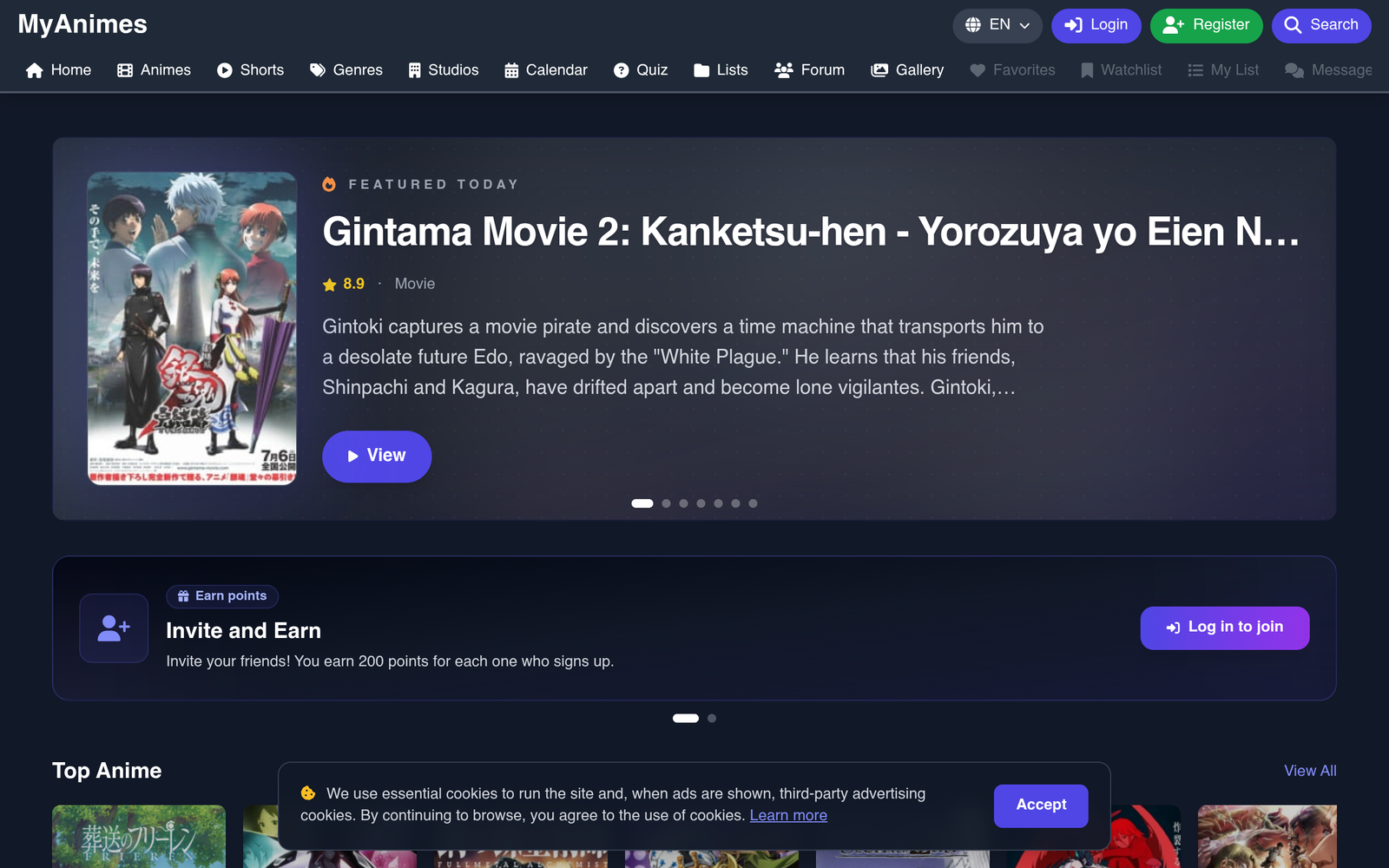Viewport: 1389px width, 868px height.
Task: Open the My List menu item
Action: pos(1223,70)
